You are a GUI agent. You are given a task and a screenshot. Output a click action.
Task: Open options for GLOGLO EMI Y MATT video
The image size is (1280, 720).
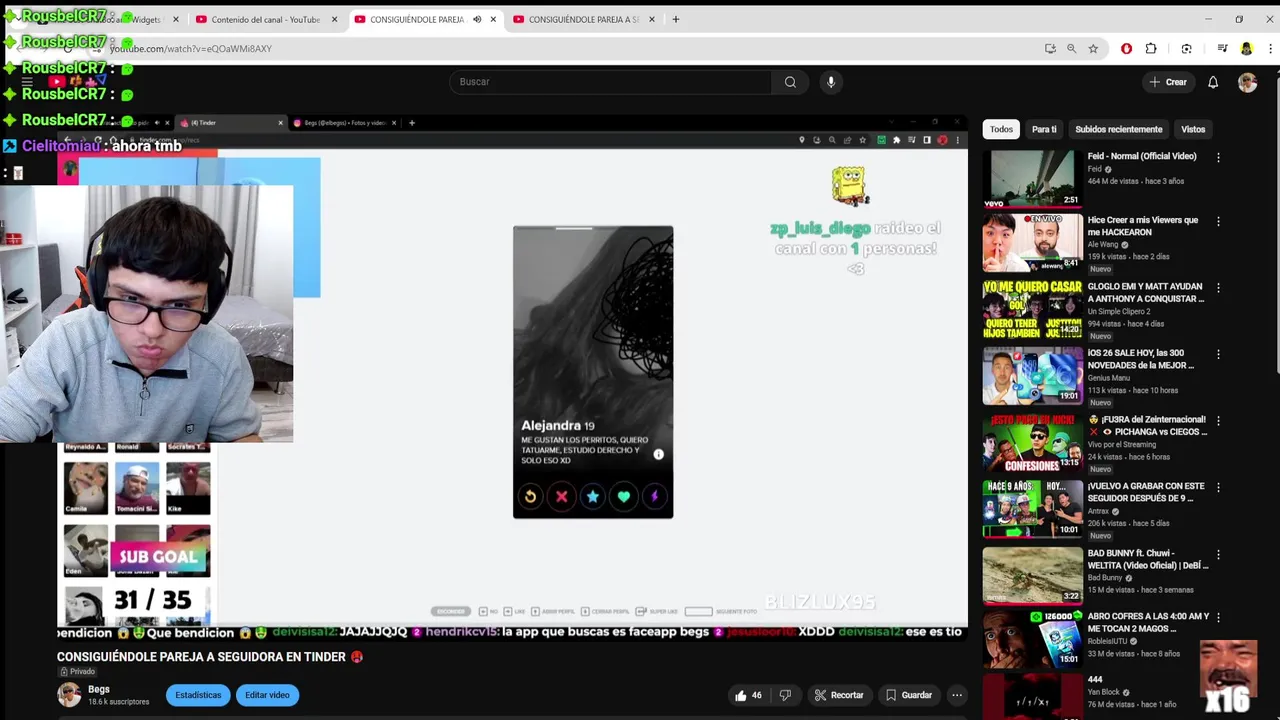[1218, 288]
